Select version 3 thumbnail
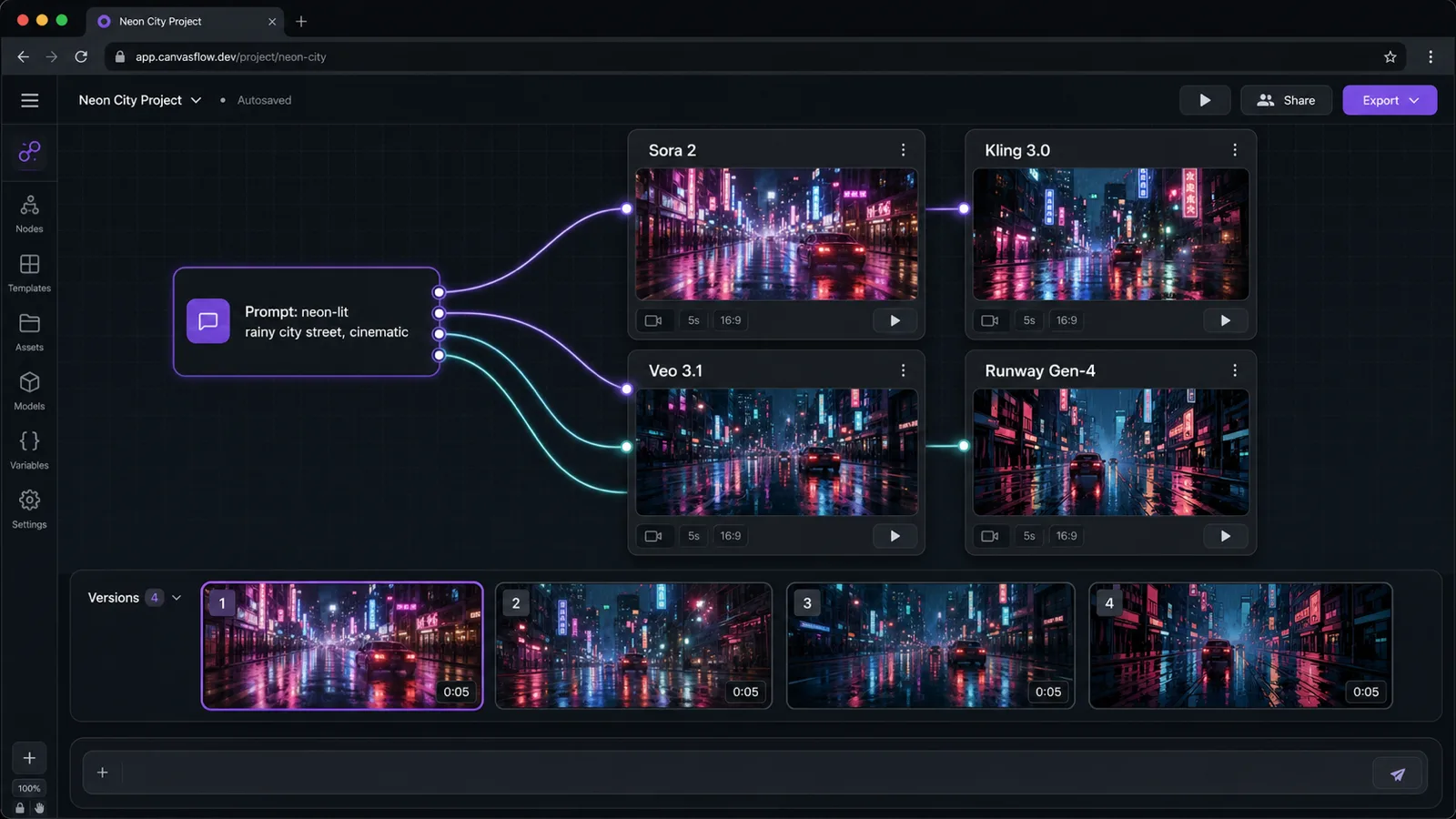The image size is (1456, 819). (x=930, y=646)
